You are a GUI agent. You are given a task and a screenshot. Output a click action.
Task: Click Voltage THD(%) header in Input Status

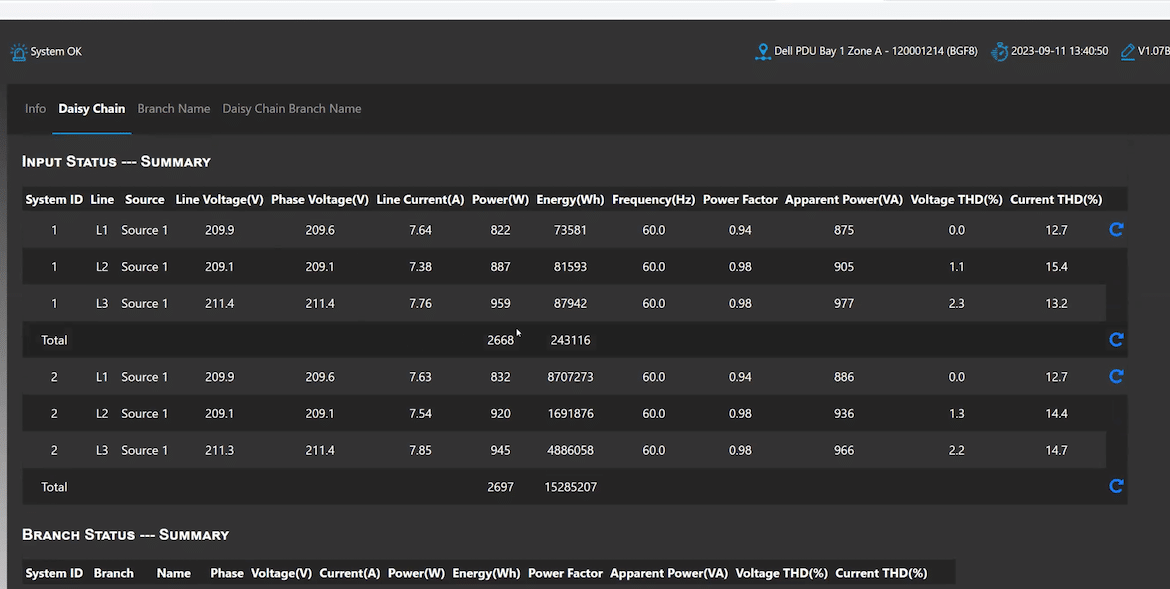pyautogui.click(x=957, y=199)
